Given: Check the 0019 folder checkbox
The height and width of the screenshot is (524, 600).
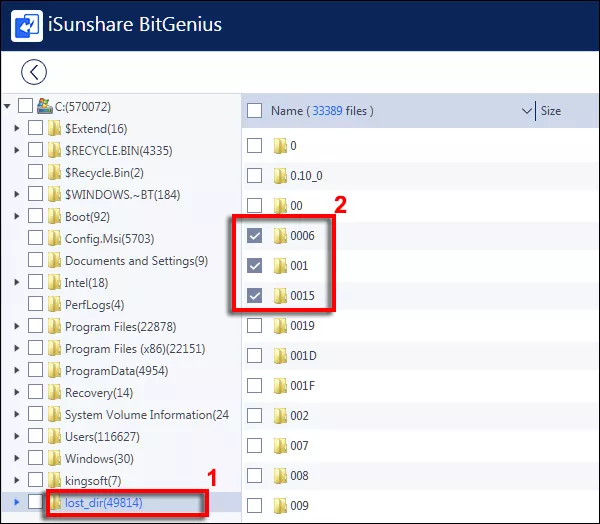Looking at the screenshot, I should 254,326.
